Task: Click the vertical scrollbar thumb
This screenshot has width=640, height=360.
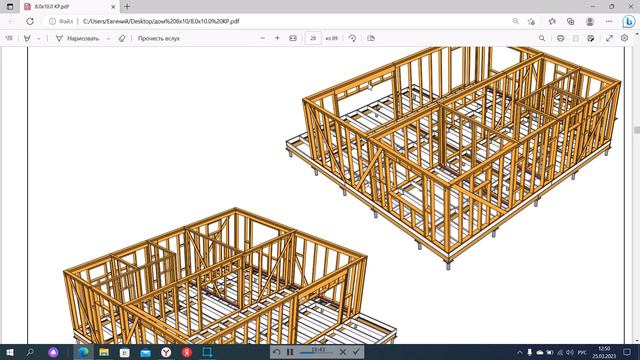Action: tap(636, 130)
